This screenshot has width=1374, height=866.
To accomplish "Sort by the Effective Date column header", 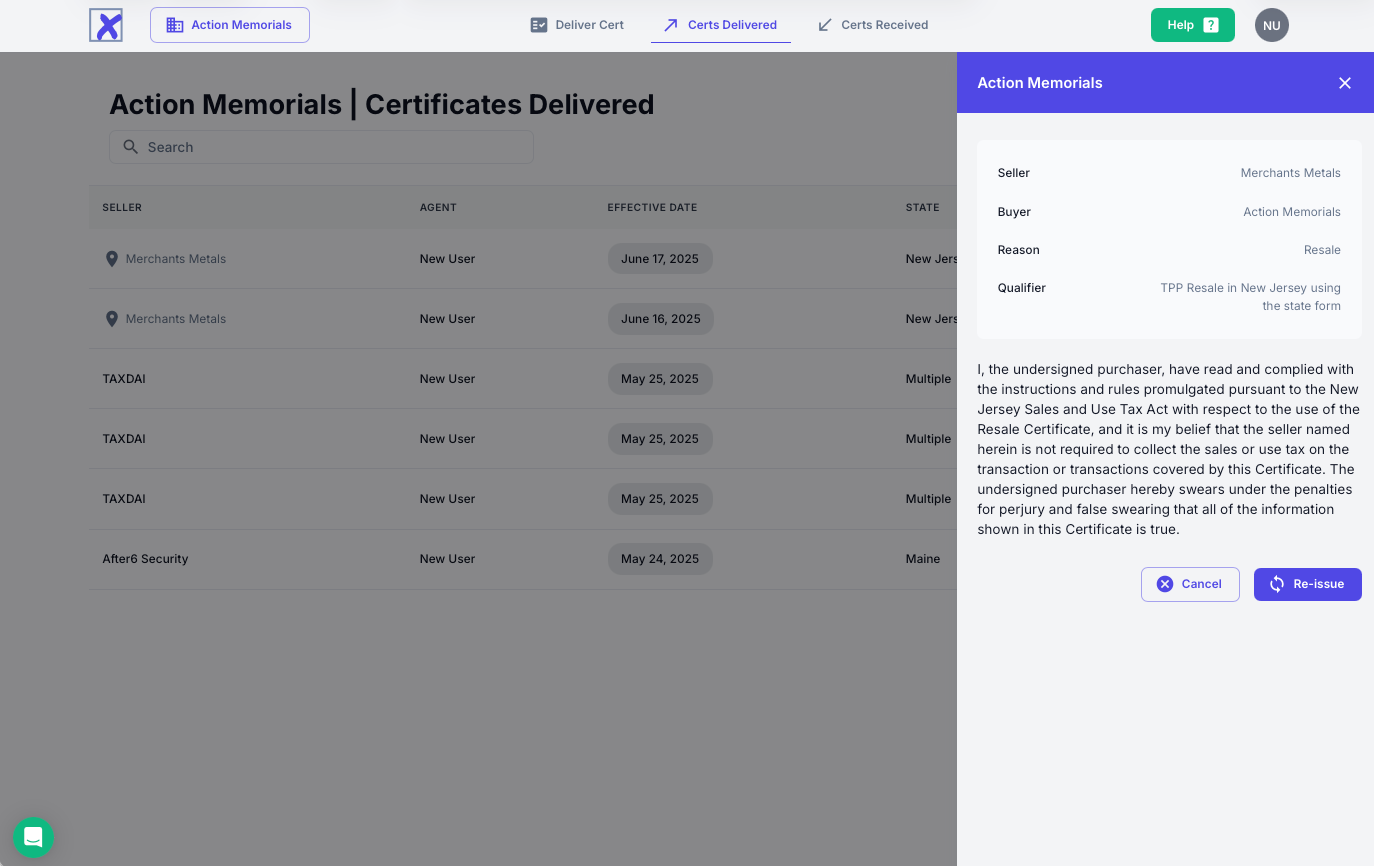I will point(652,208).
